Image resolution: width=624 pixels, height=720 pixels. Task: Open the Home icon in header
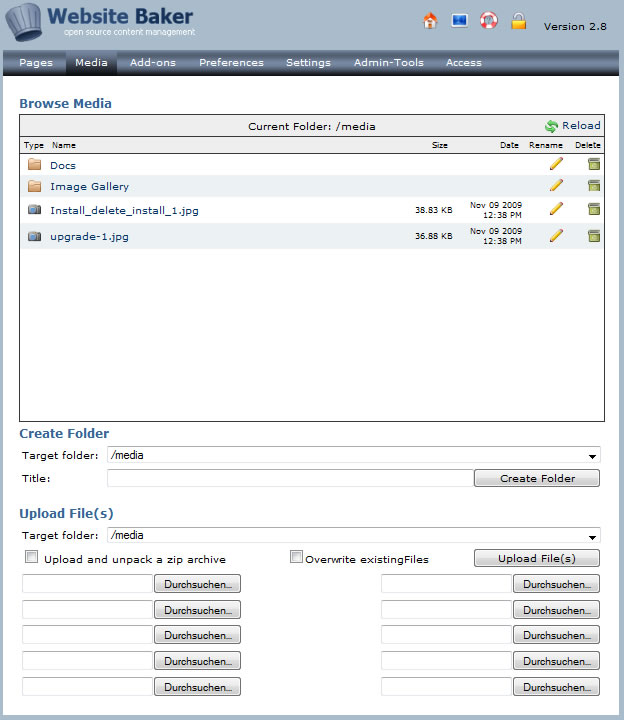430,21
